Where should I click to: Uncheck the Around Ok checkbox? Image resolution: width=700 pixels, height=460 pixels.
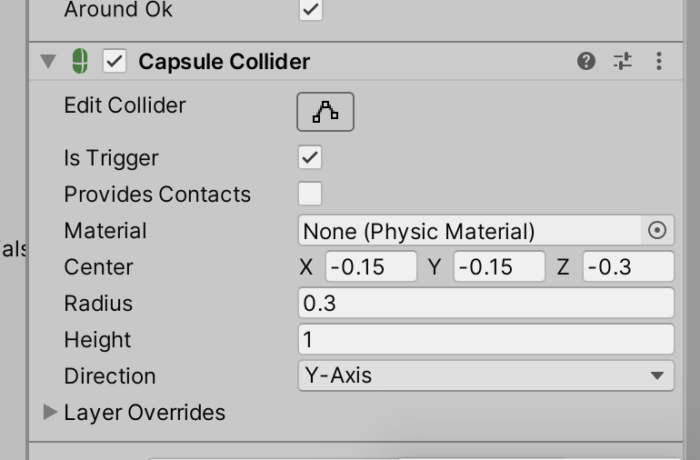click(x=310, y=10)
